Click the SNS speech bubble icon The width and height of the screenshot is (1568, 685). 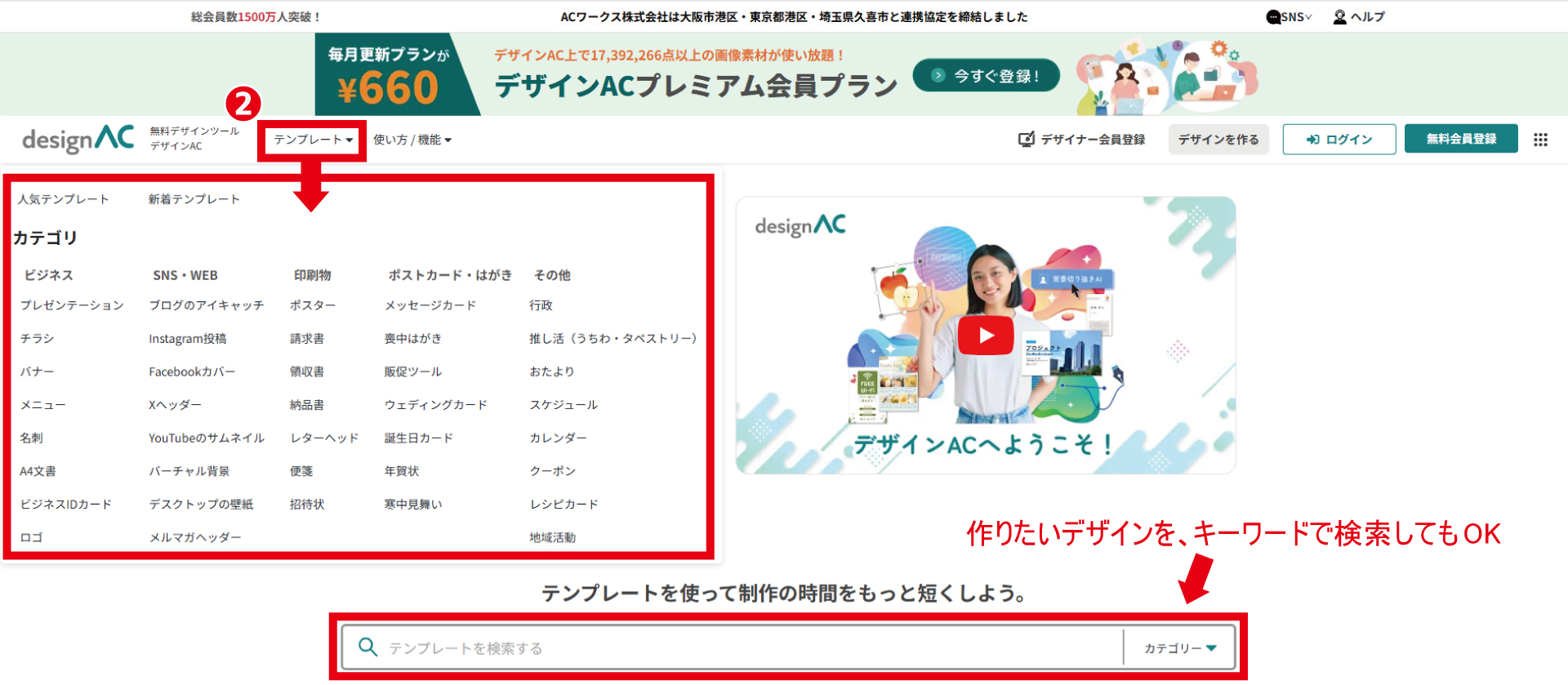click(x=1272, y=17)
